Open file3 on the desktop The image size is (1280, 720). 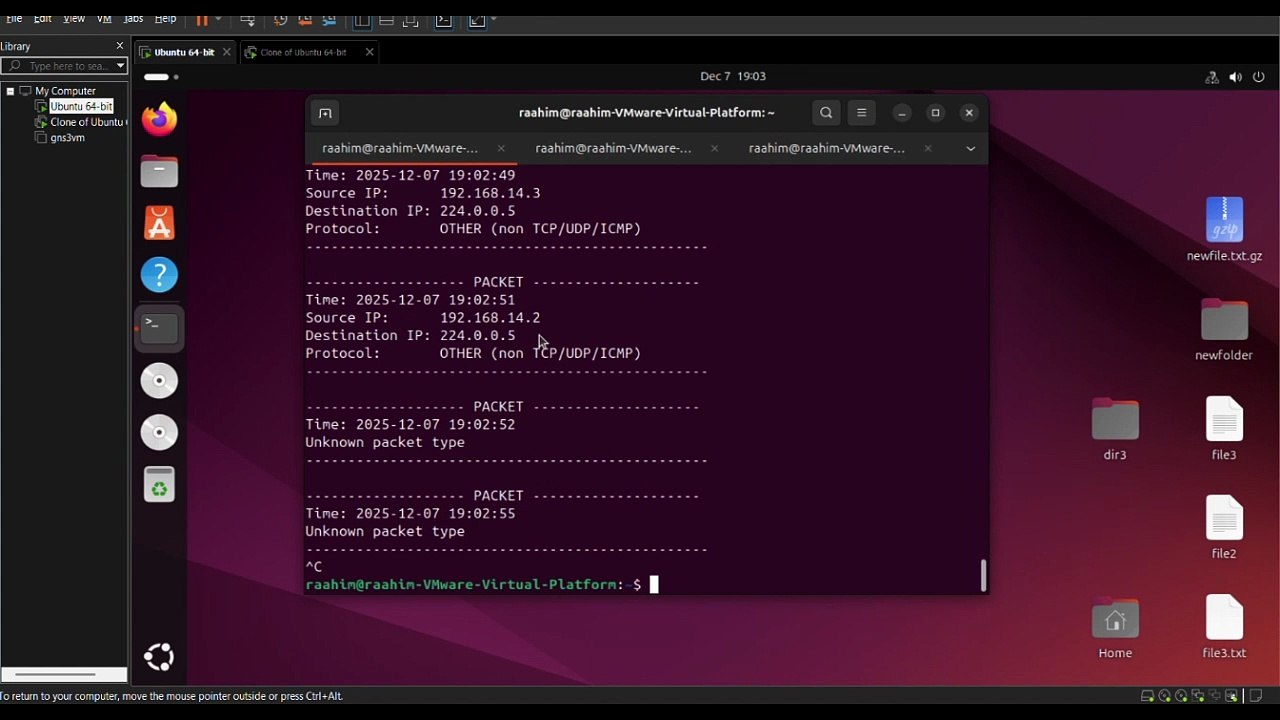click(x=1224, y=428)
